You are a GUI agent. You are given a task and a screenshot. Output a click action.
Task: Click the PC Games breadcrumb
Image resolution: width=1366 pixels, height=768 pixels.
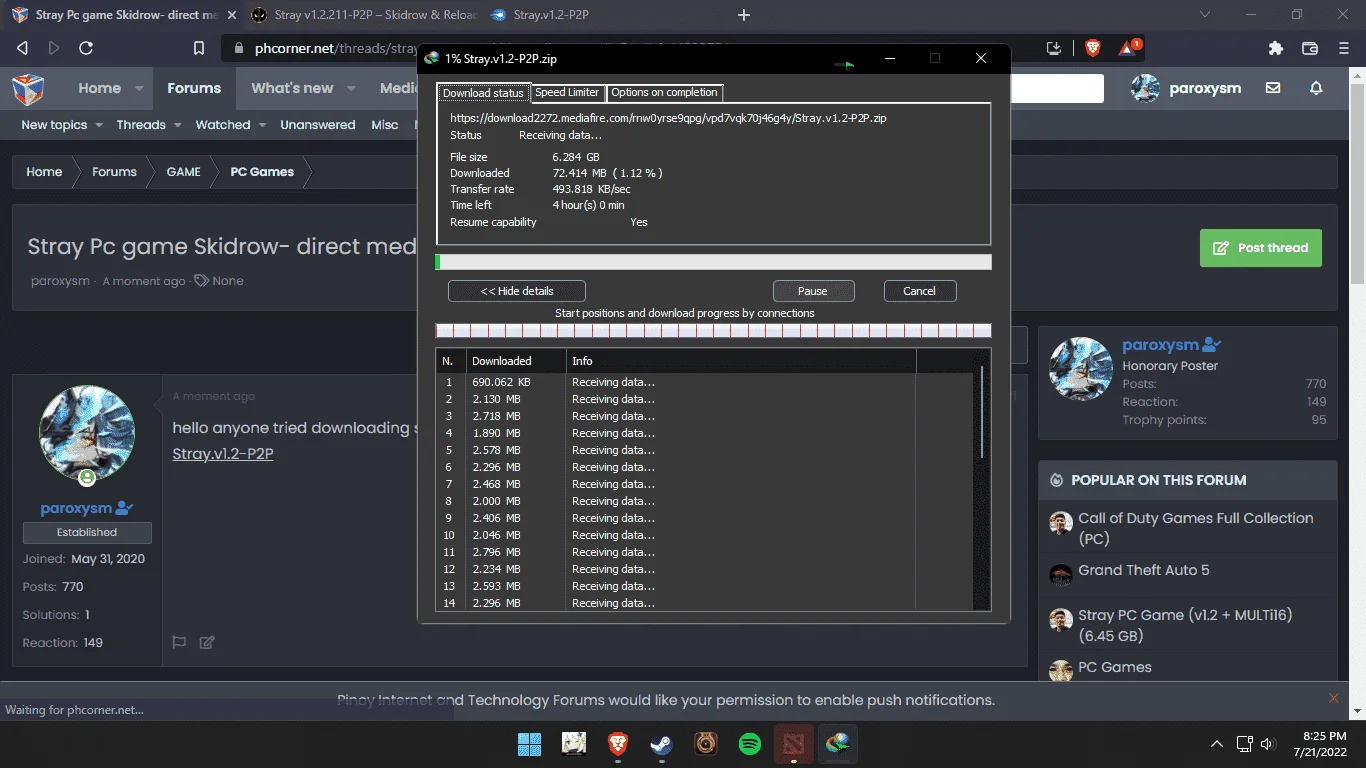pos(262,172)
